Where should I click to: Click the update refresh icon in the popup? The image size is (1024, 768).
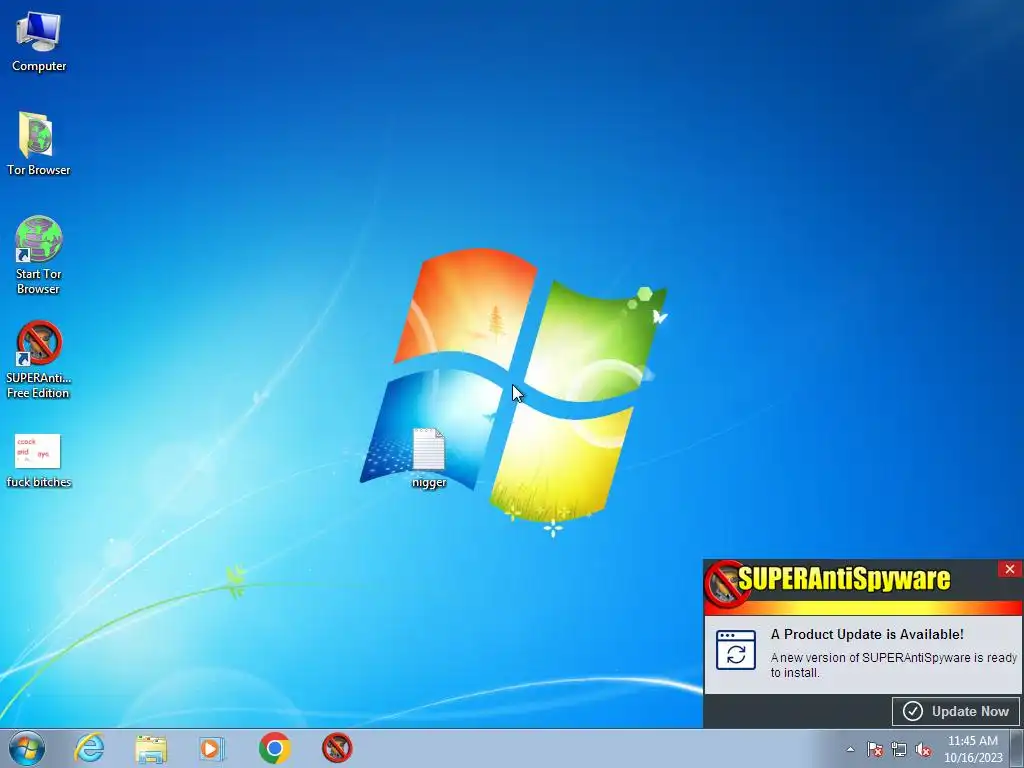(736, 650)
